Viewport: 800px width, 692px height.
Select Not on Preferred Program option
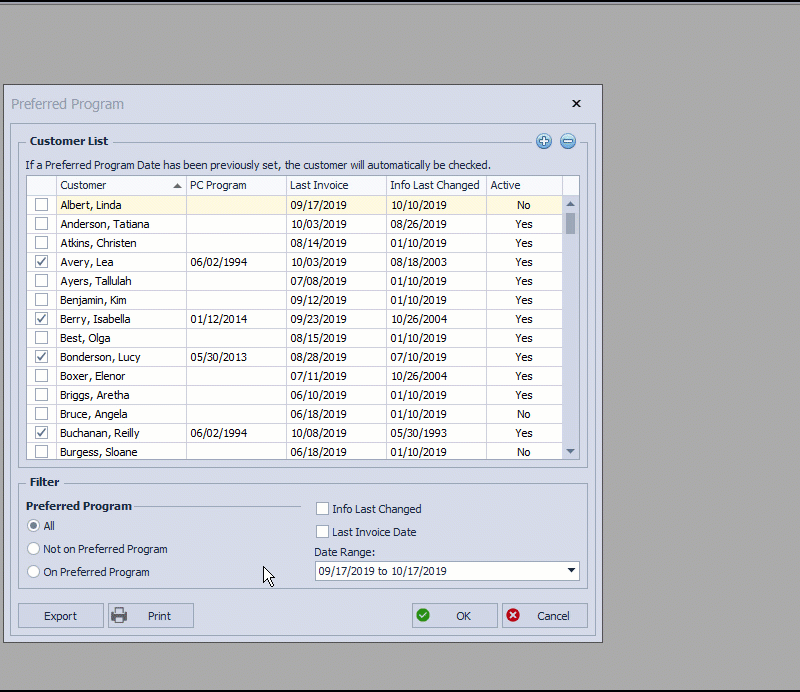tap(34, 549)
